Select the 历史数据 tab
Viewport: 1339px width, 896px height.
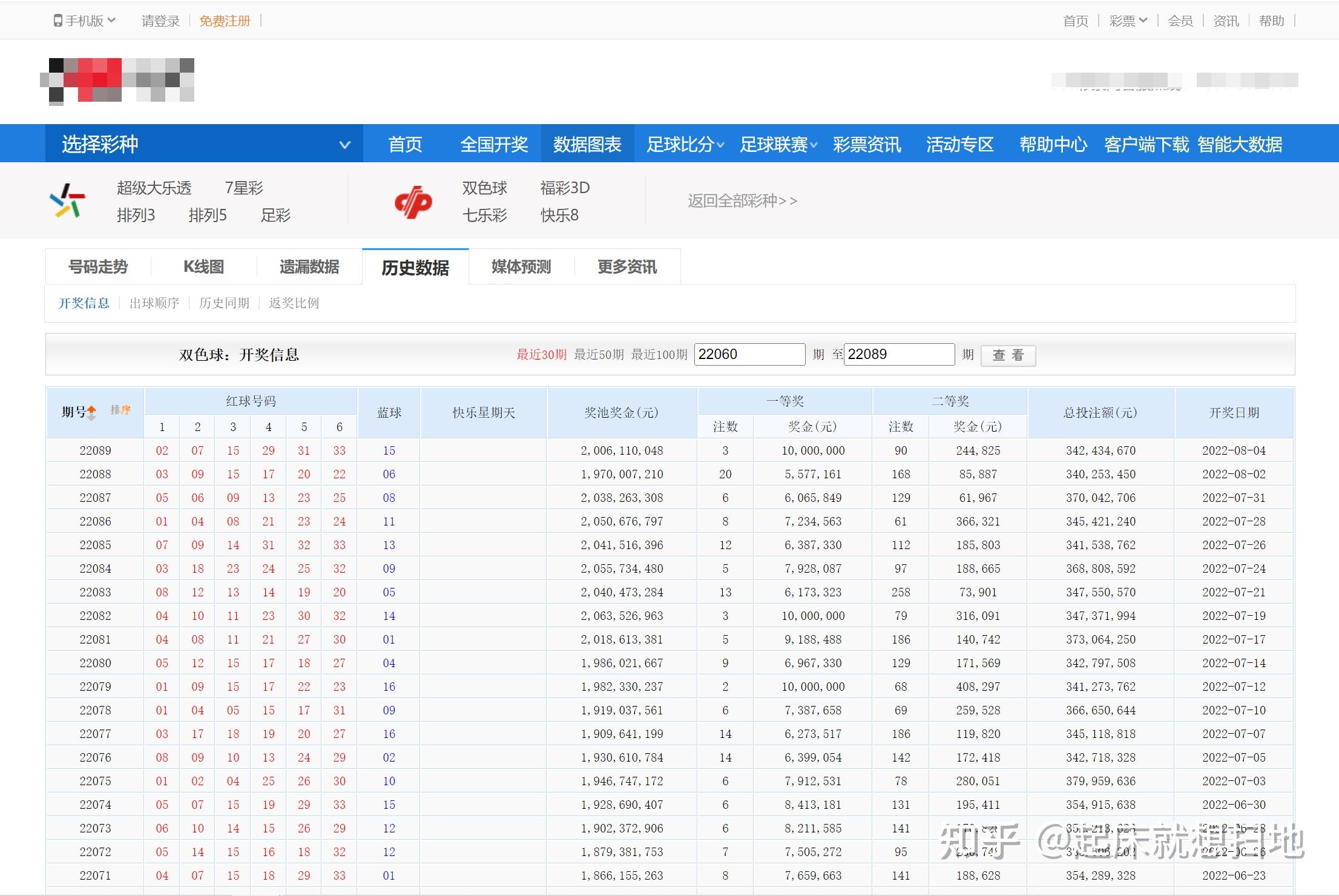coord(415,267)
